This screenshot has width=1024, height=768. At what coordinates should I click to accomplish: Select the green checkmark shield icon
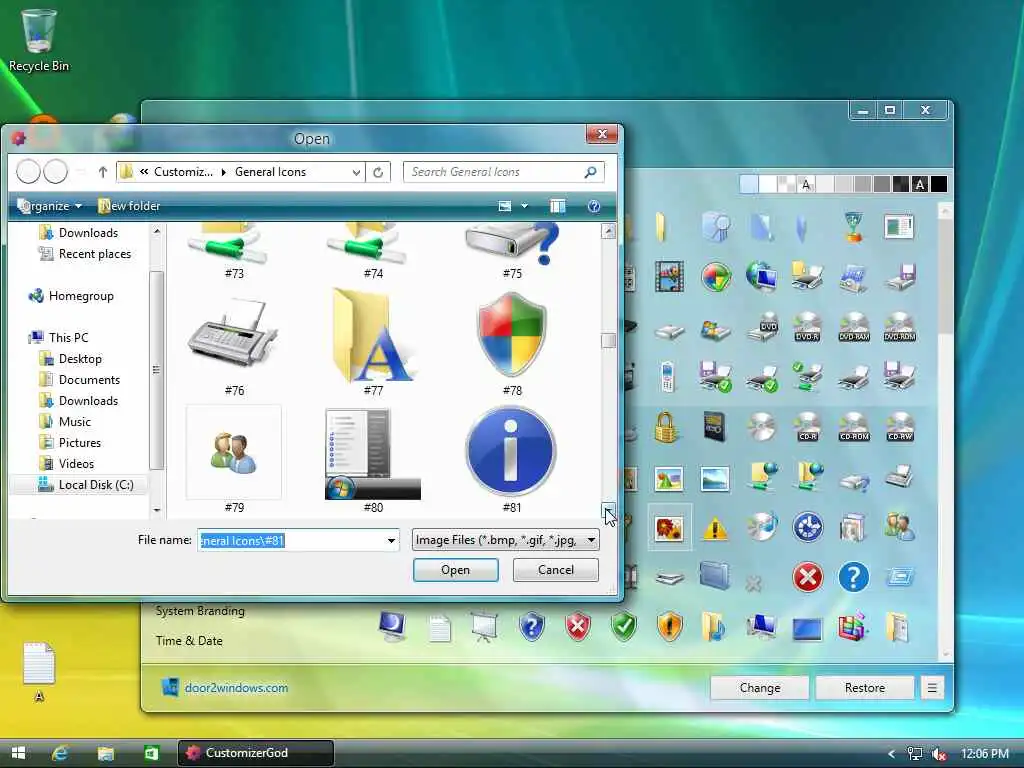point(624,626)
